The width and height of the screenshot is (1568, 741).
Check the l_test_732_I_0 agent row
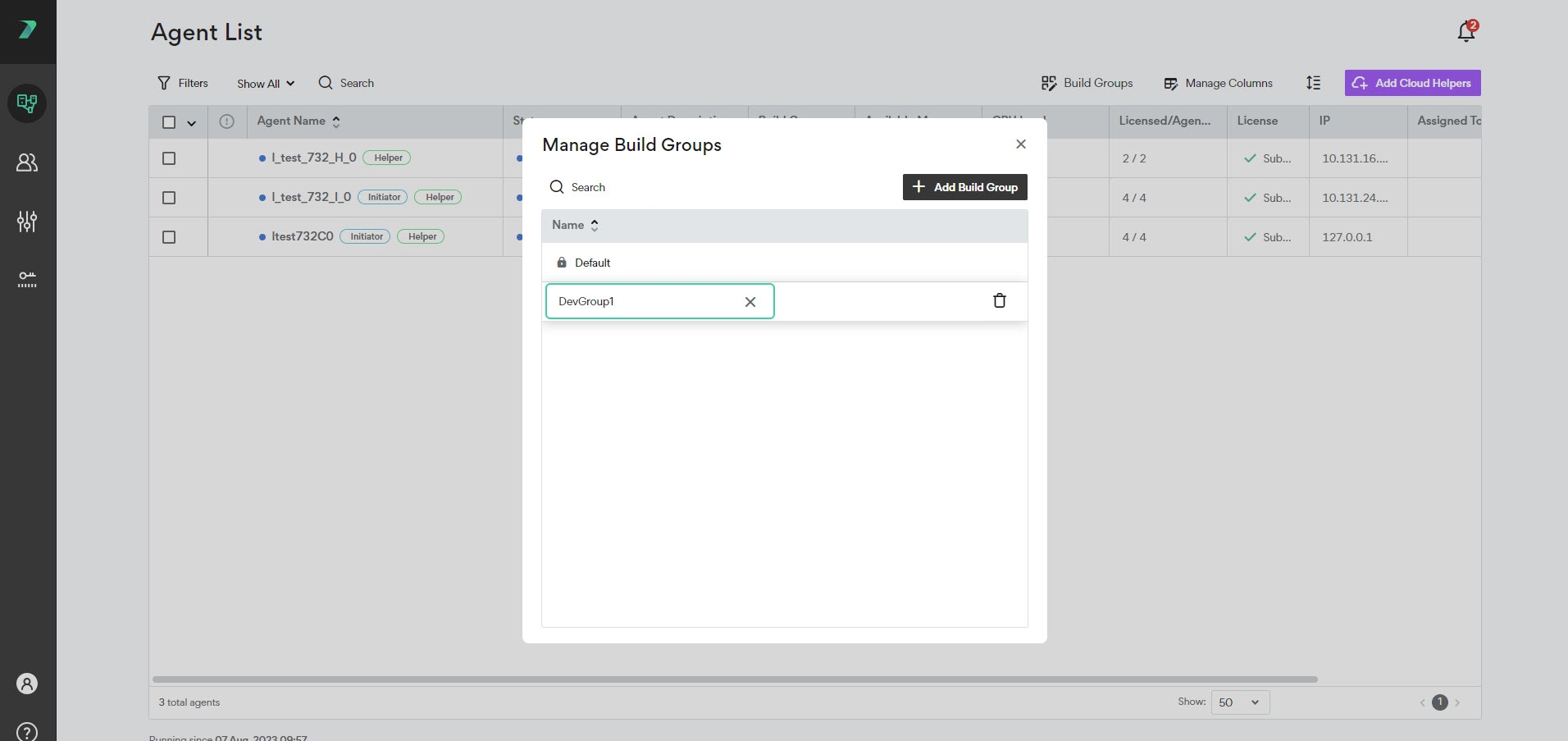pos(169,198)
